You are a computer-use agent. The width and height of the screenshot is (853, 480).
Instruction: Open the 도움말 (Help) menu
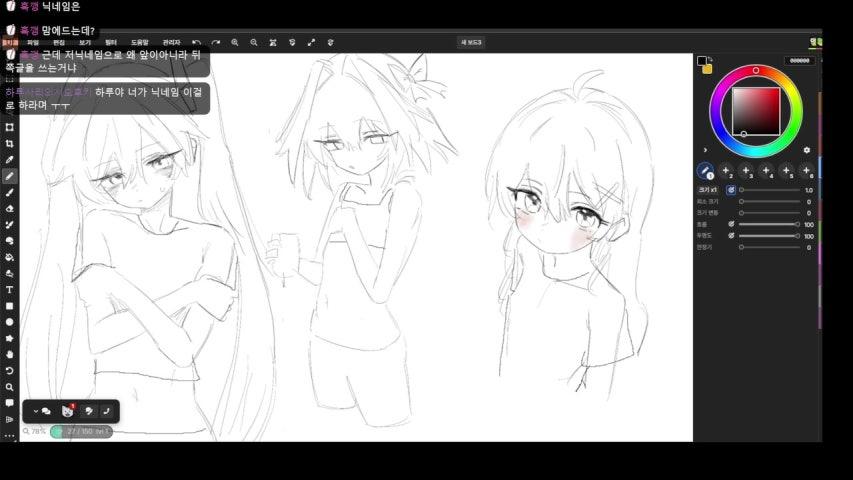tap(140, 42)
